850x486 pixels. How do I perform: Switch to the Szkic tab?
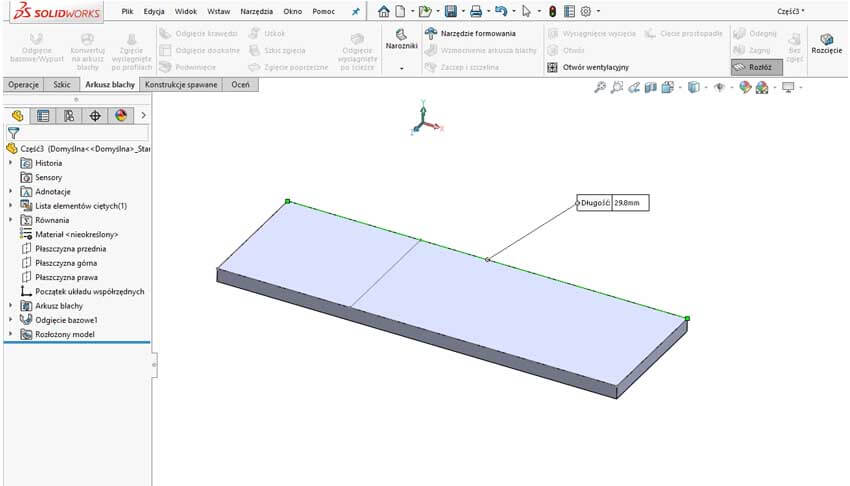tap(62, 85)
